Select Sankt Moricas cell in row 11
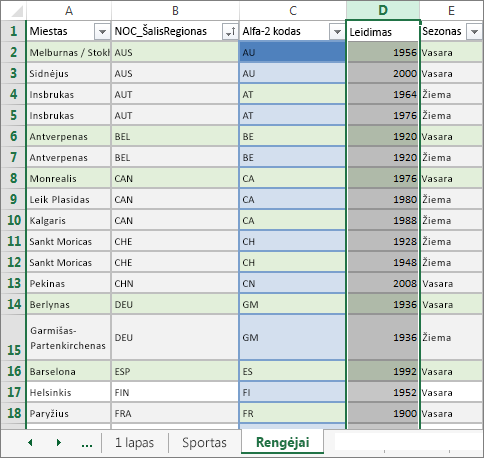Screen dimensions: 484x458 pyautogui.click(x=69, y=241)
